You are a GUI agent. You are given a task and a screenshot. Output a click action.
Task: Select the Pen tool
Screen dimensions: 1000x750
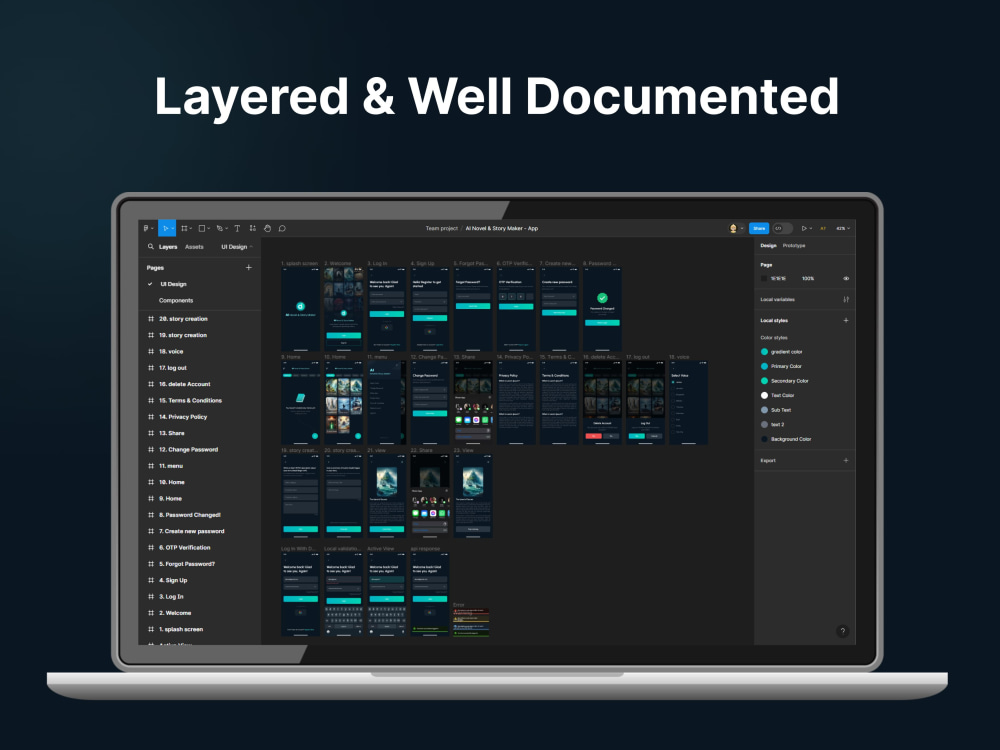(x=219, y=228)
